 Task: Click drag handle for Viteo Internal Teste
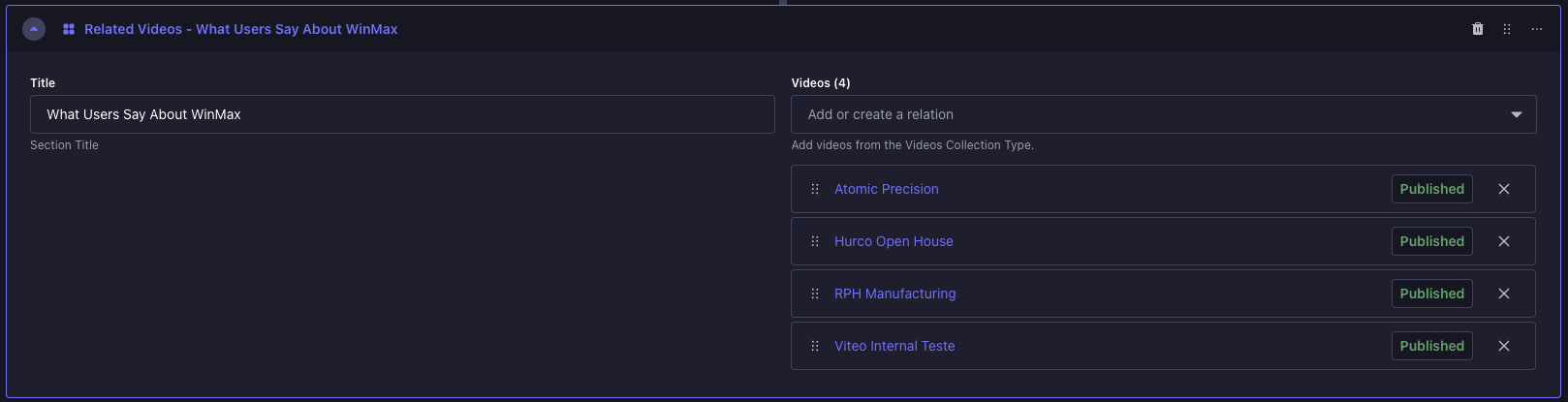pos(815,346)
